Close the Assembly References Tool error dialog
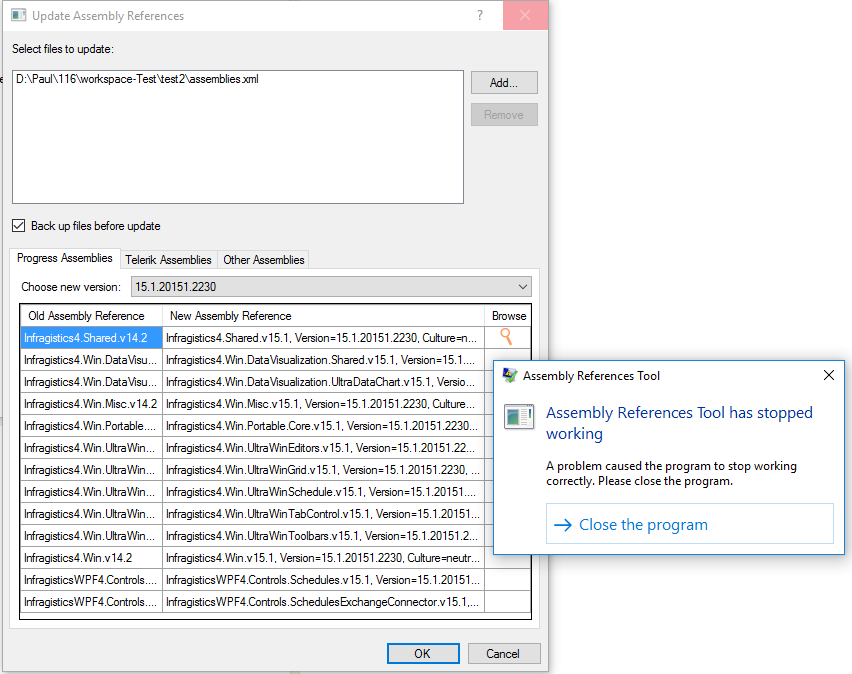The height and width of the screenshot is (674, 852). [x=829, y=375]
